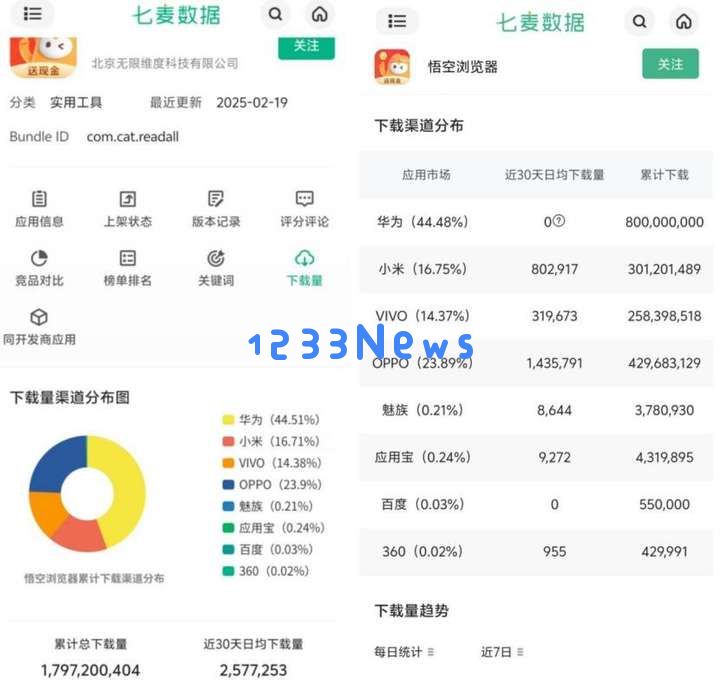
Task: Click the 429,683,129 cumulative downloads value
Action: click(x=664, y=363)
